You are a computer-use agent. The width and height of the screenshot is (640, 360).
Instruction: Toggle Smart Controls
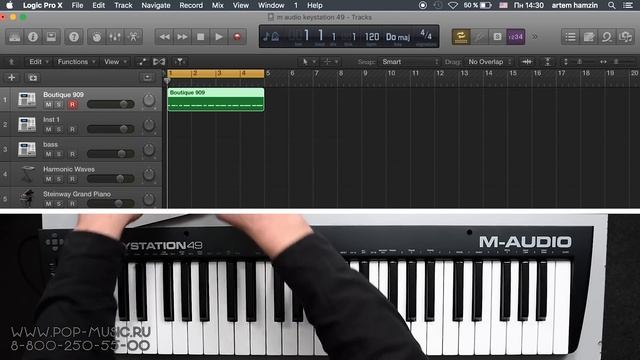click(x=97, y=37)
